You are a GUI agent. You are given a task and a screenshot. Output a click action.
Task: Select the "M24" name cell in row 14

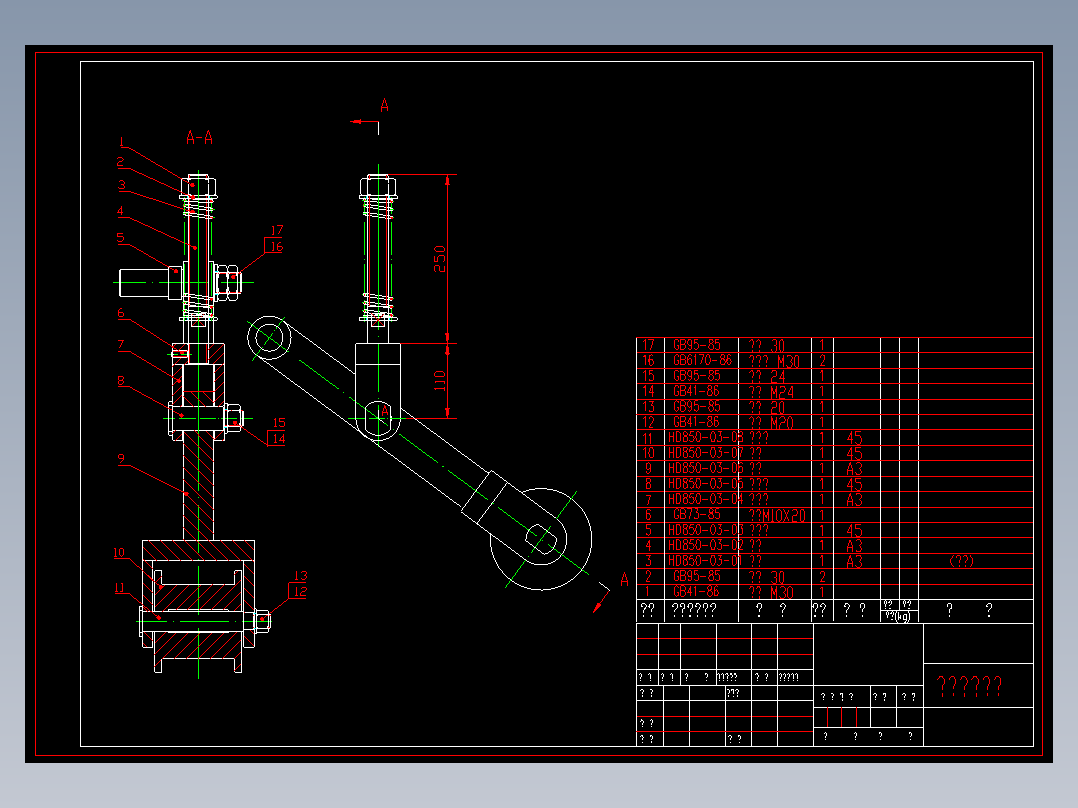click(x=771, y=392)
